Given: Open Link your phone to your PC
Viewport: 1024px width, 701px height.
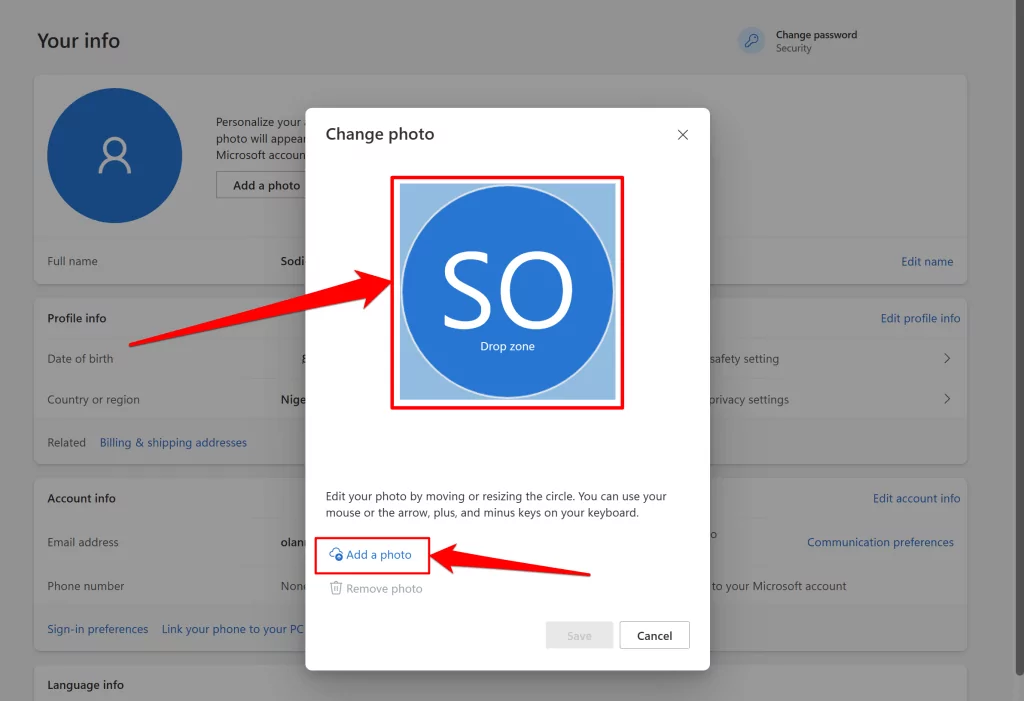Looking at the screenshot, I should [232, 629].
